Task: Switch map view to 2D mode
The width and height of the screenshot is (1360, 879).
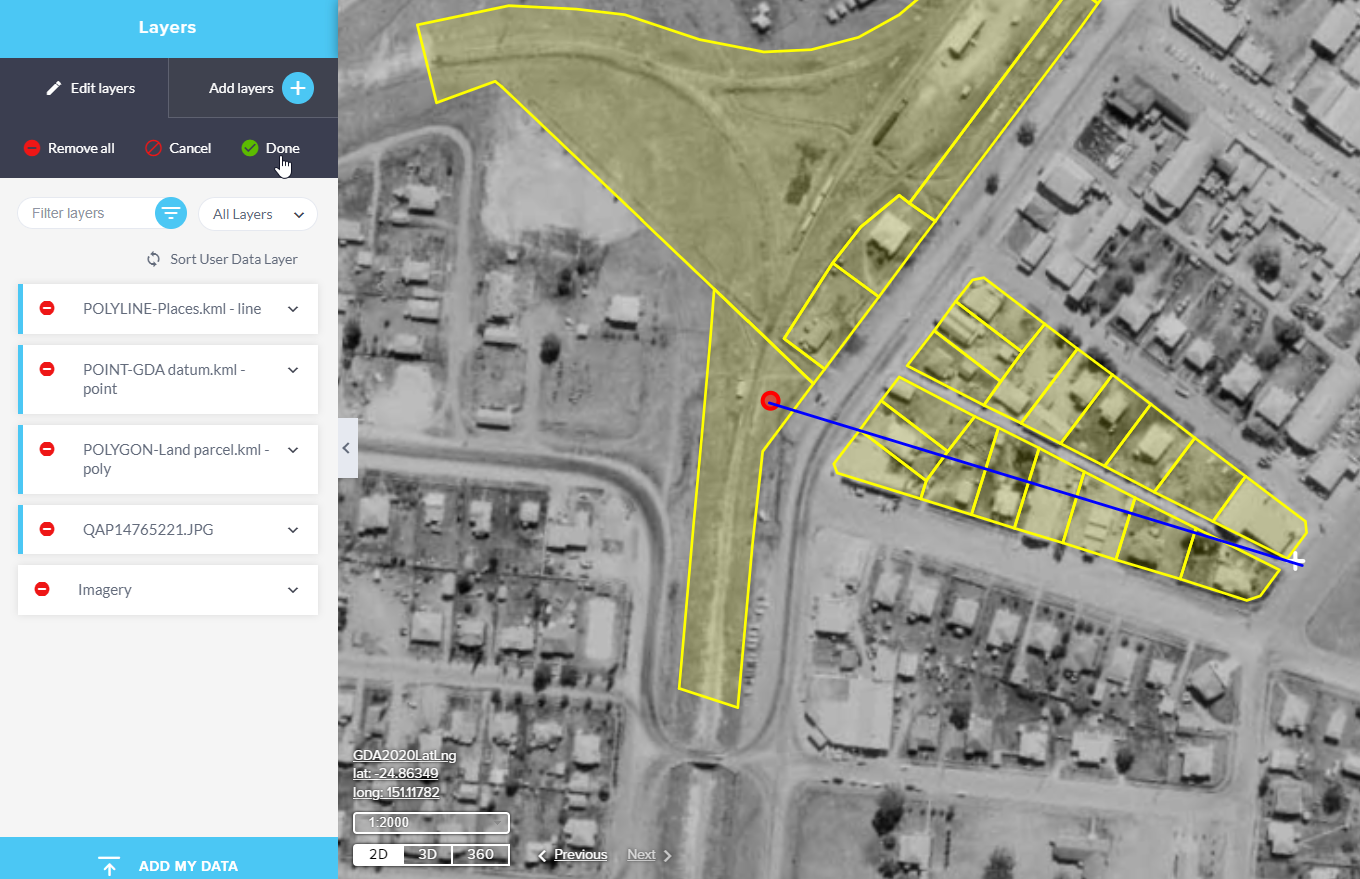Action: 378,855
